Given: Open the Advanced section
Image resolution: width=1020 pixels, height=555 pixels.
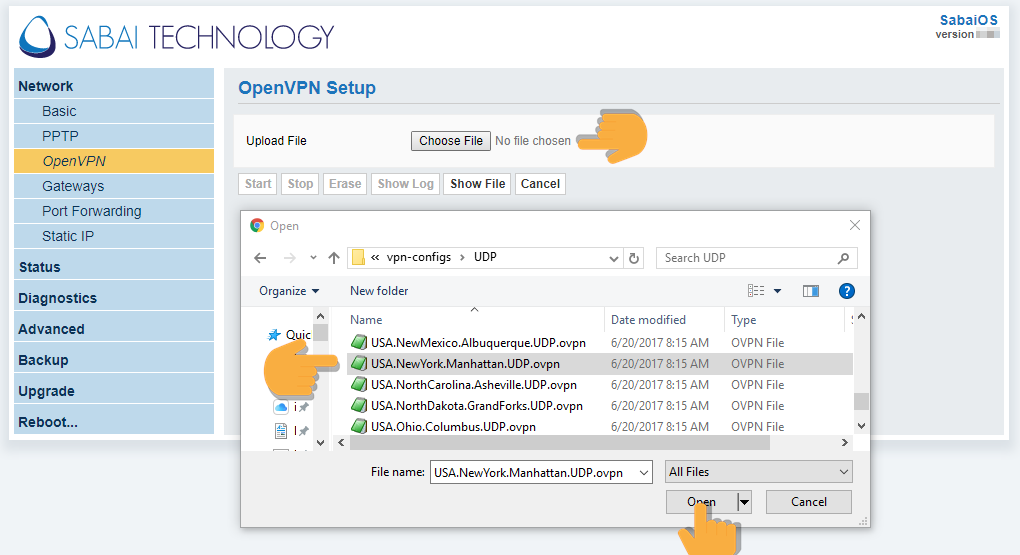Looking at the screenshot, I should coord(114,329).
